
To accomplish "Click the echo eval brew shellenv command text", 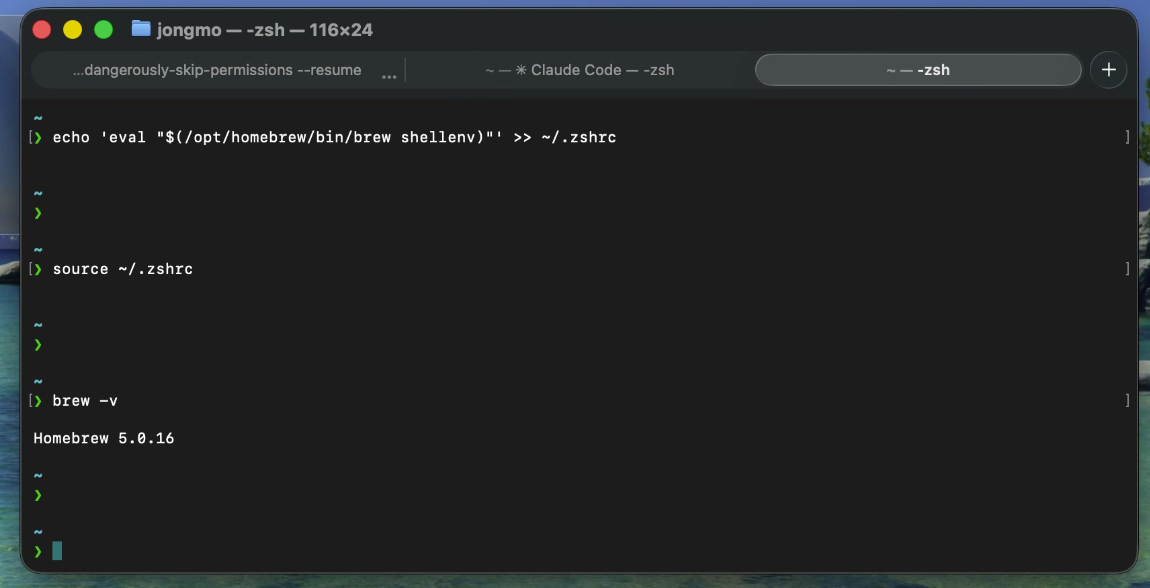I will tap(334, 137).
